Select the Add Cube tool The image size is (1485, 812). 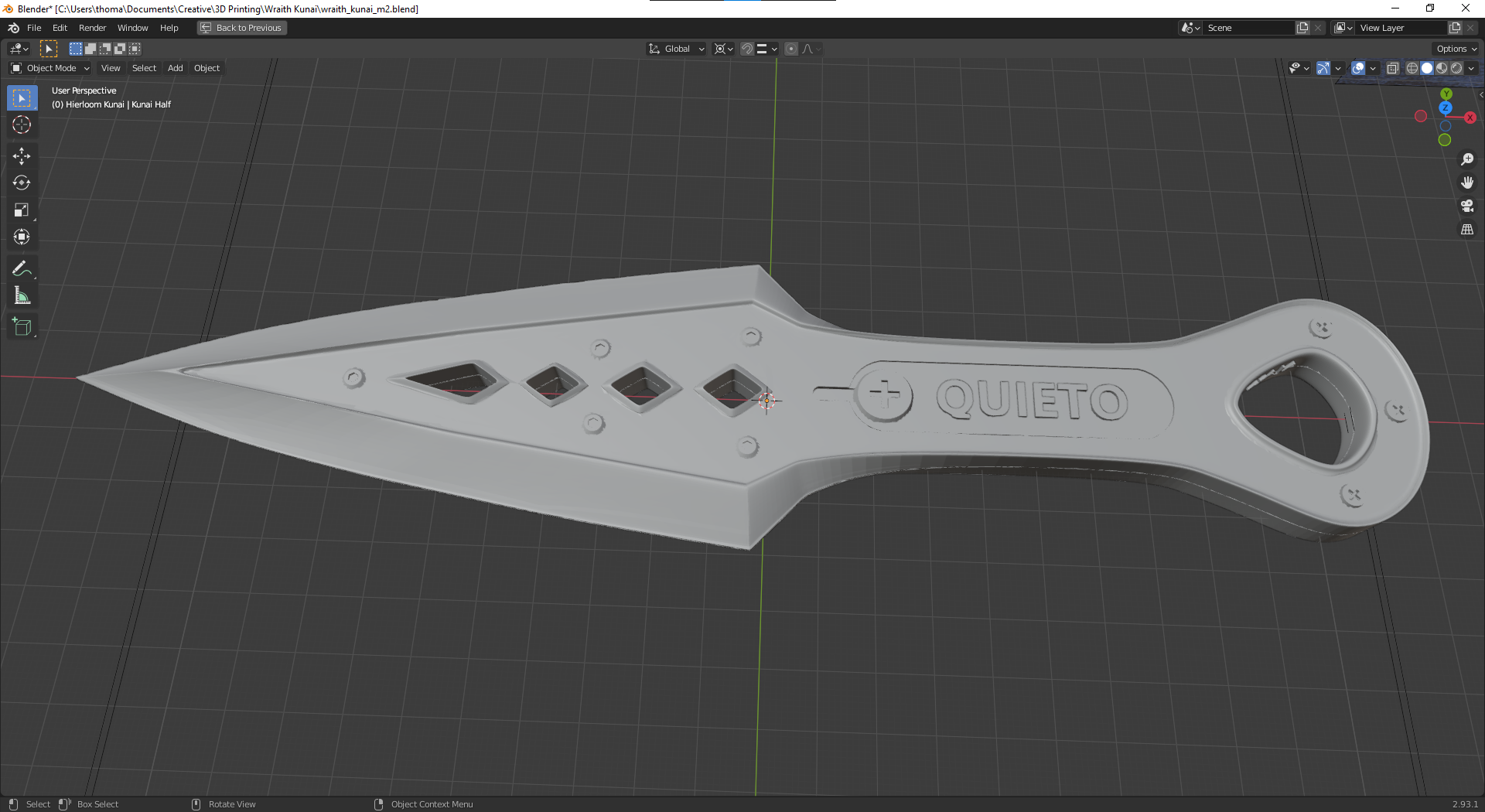click(x=21, y=326)
